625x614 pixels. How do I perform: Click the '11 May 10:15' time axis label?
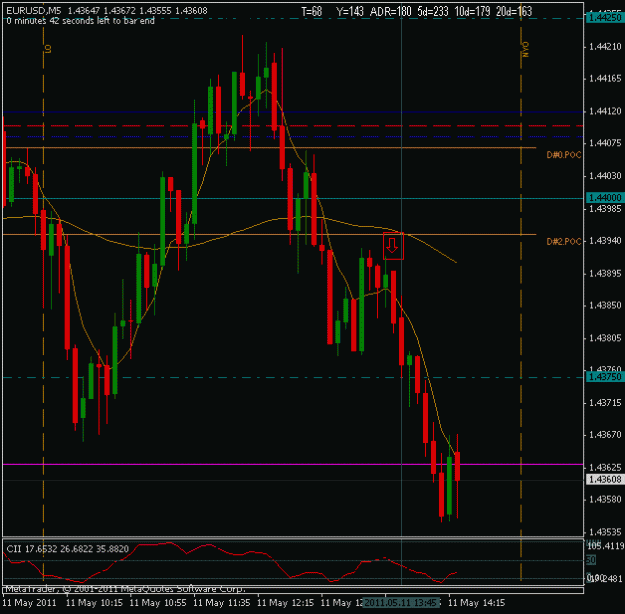pos(94,602)
